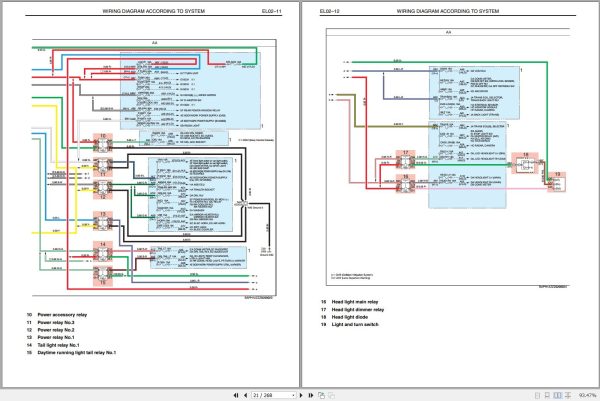Viewport: 600px width, 401px height.
Task: Click component 18 head light diode symbol
Action: click(x=525, y=163)
